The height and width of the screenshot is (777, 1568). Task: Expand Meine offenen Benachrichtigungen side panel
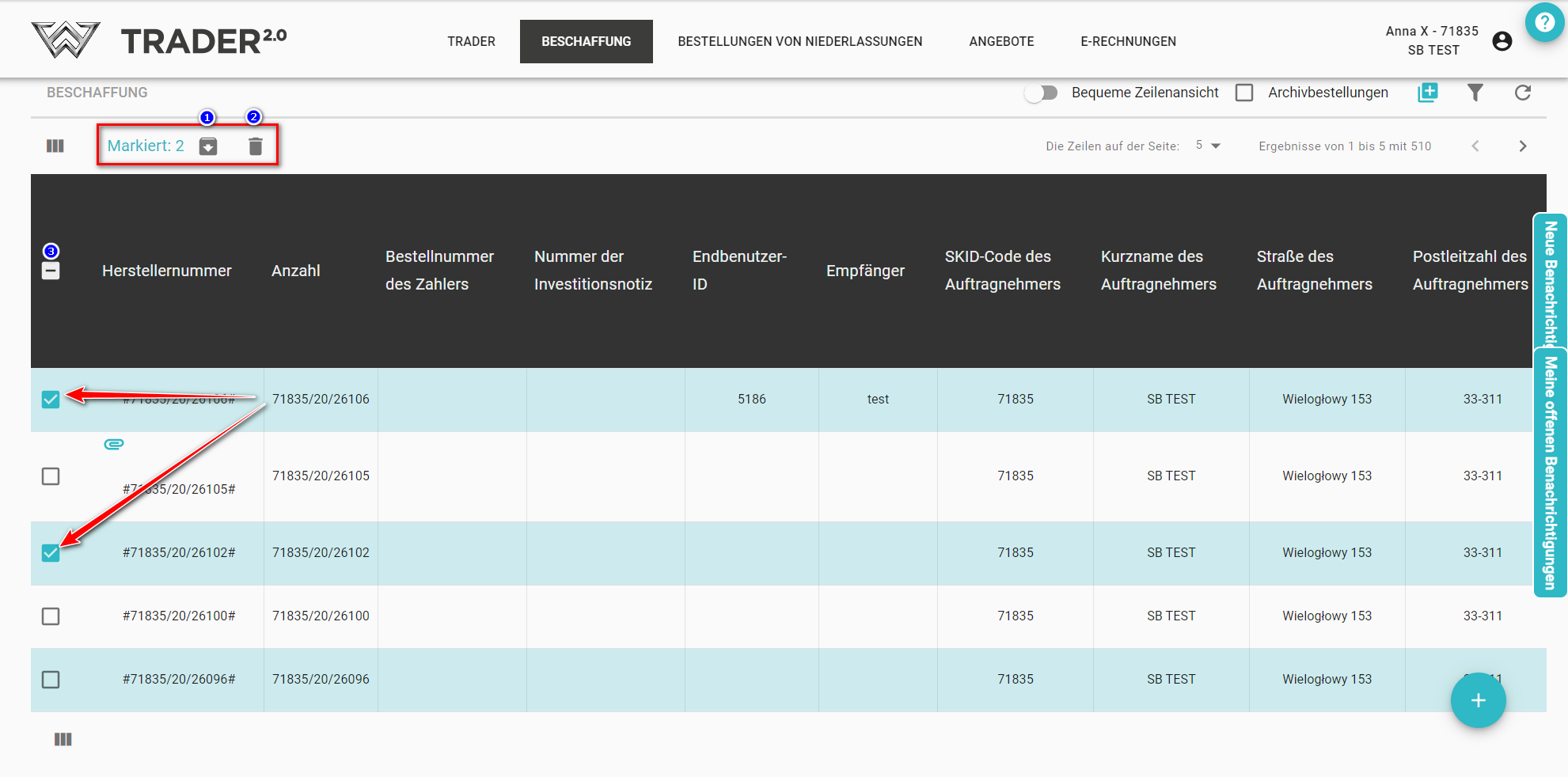(x=1550, y=473)
